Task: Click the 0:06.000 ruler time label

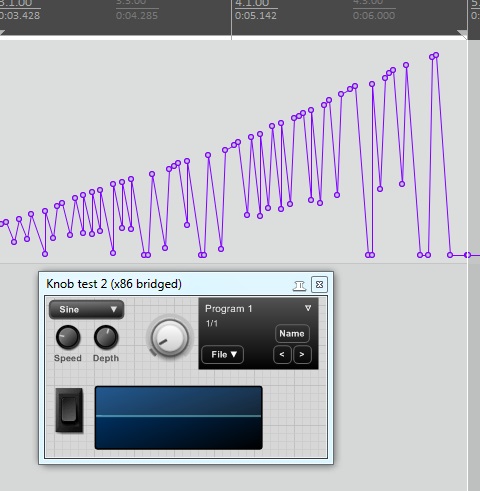Action: [x=374, y=16]
